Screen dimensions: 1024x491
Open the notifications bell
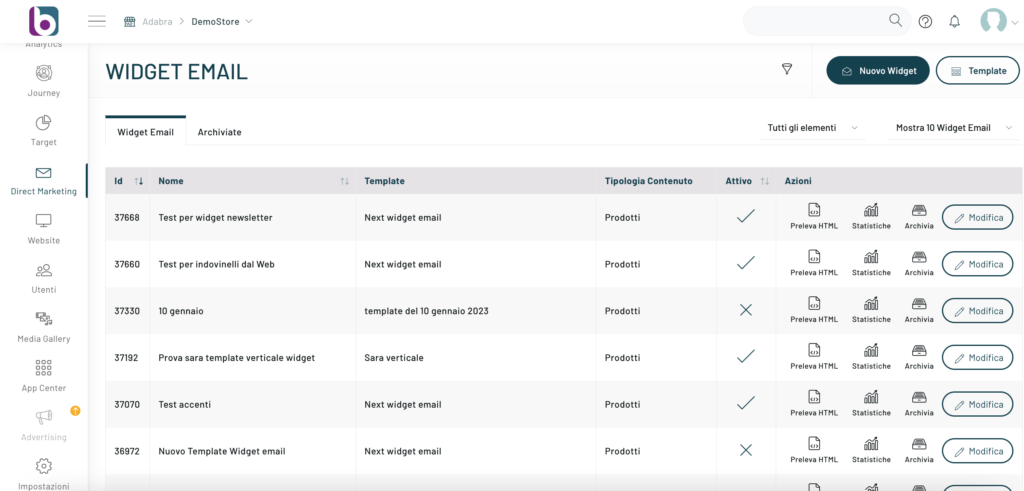(954, 21)
